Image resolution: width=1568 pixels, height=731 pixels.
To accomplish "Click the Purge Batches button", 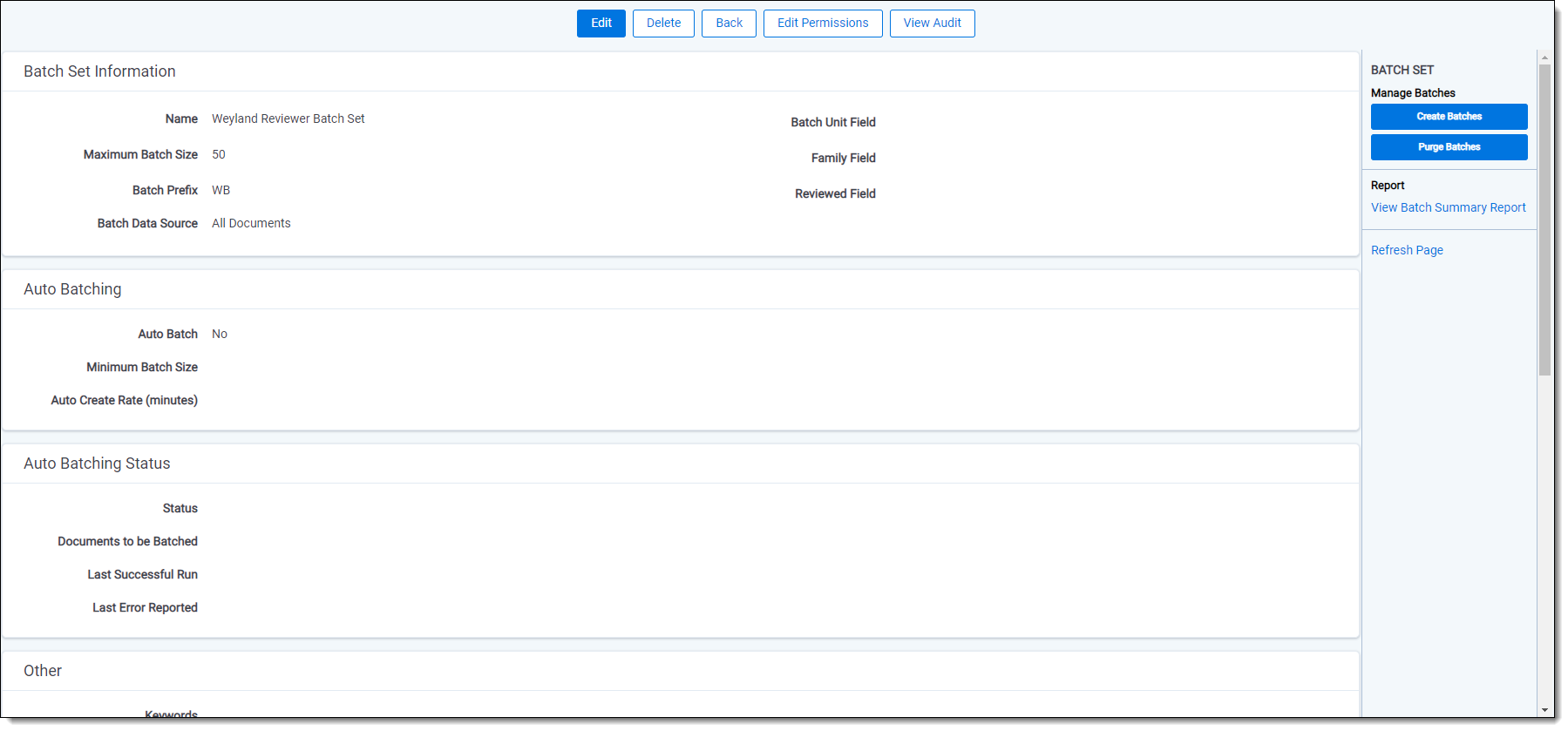I will coord(1449,147).
